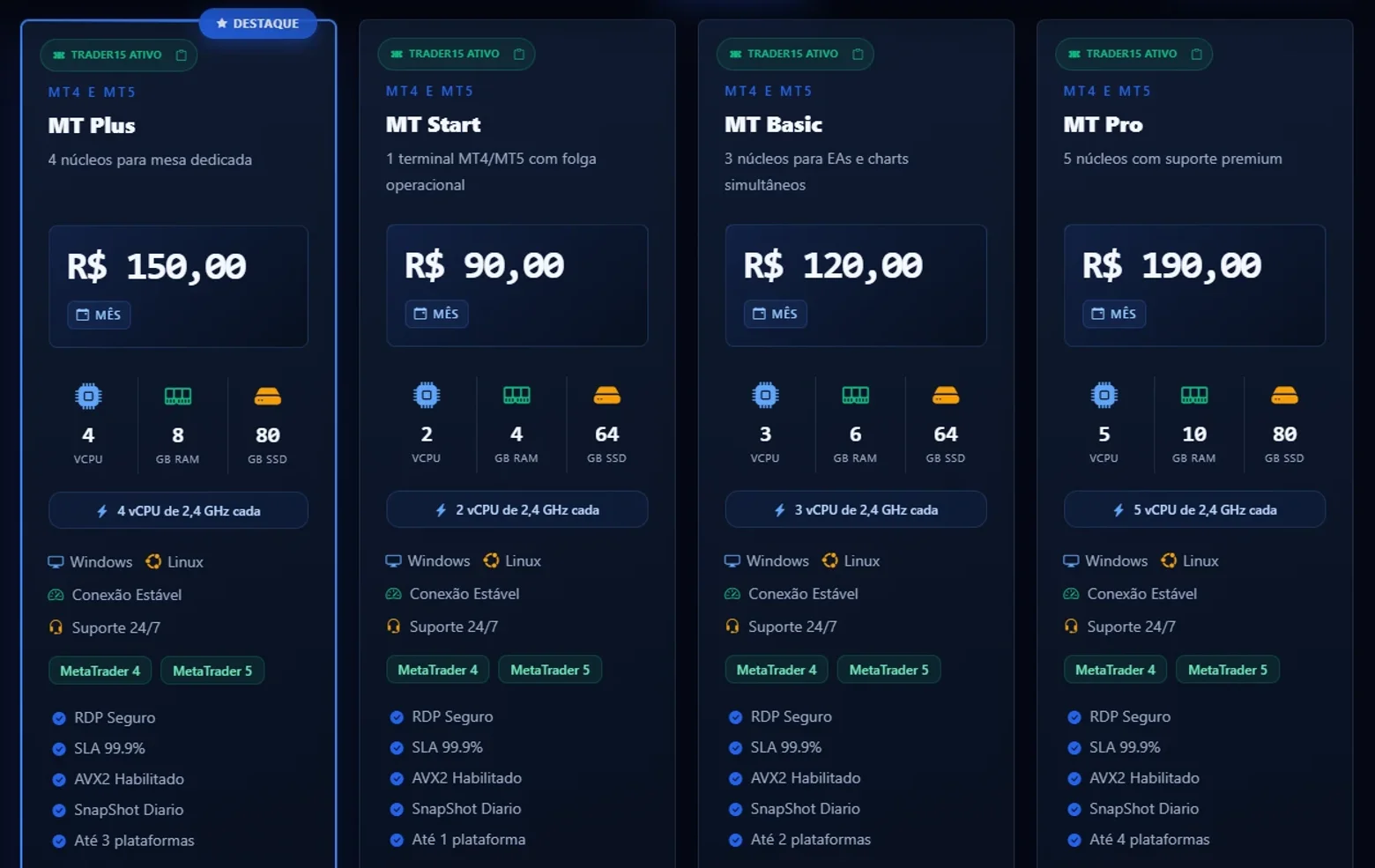Click the MetaTrader 5 tag on MT Basic

(888, 670)
